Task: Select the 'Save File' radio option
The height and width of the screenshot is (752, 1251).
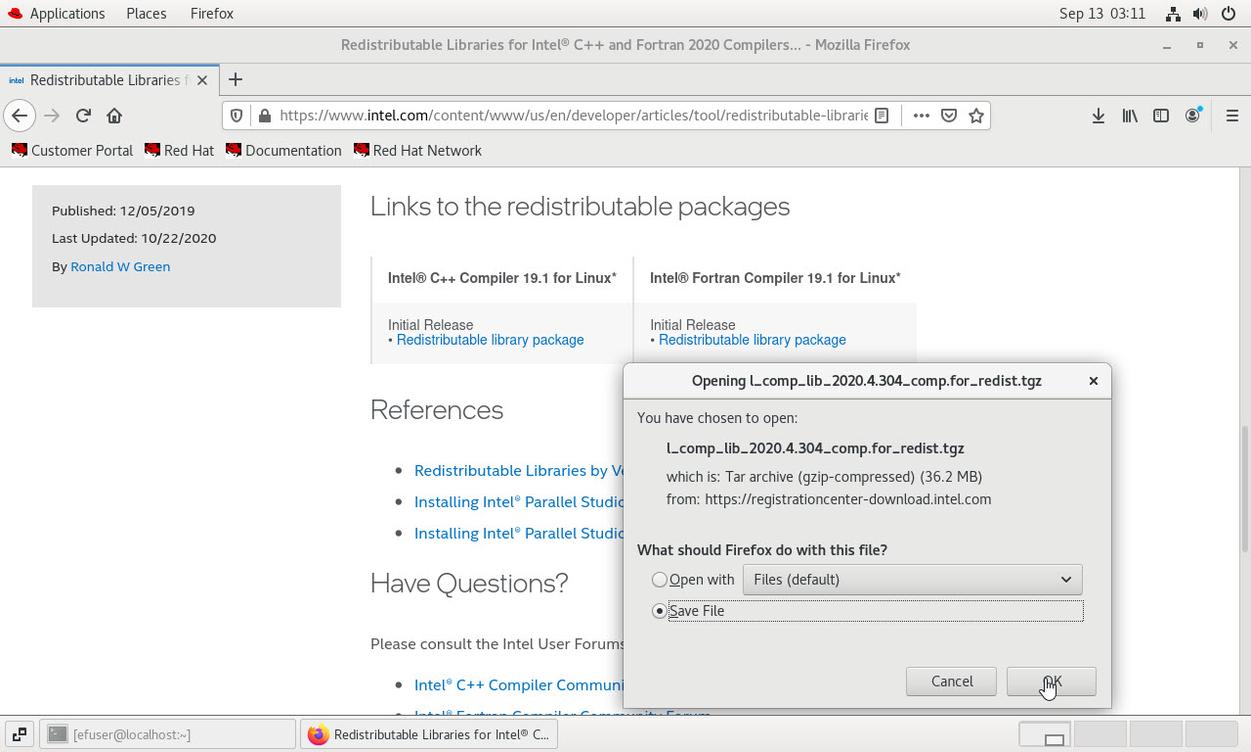Action: tap(659, 610)
